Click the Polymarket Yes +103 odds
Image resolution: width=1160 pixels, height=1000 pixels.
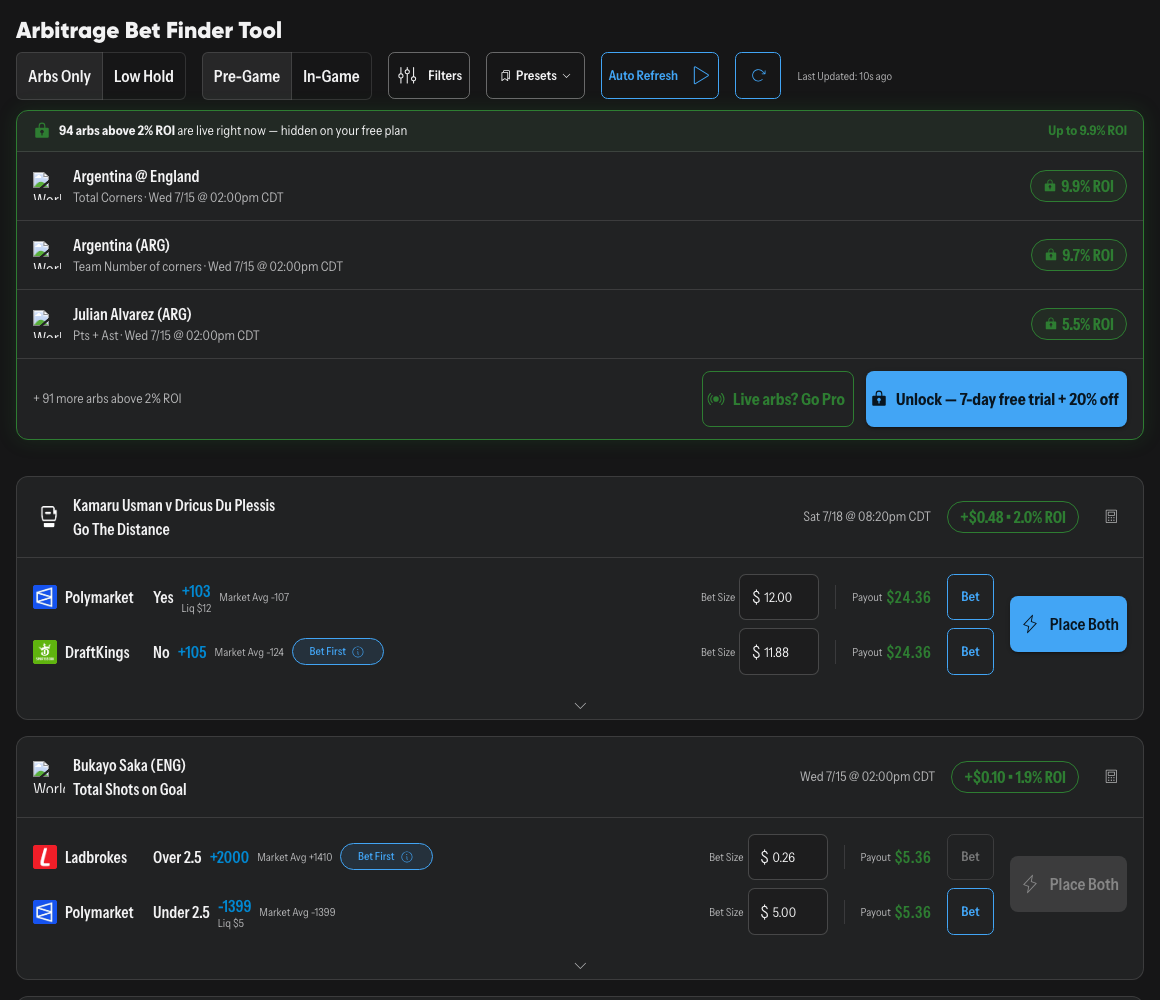pyautogui.click(x=196, y=592)
